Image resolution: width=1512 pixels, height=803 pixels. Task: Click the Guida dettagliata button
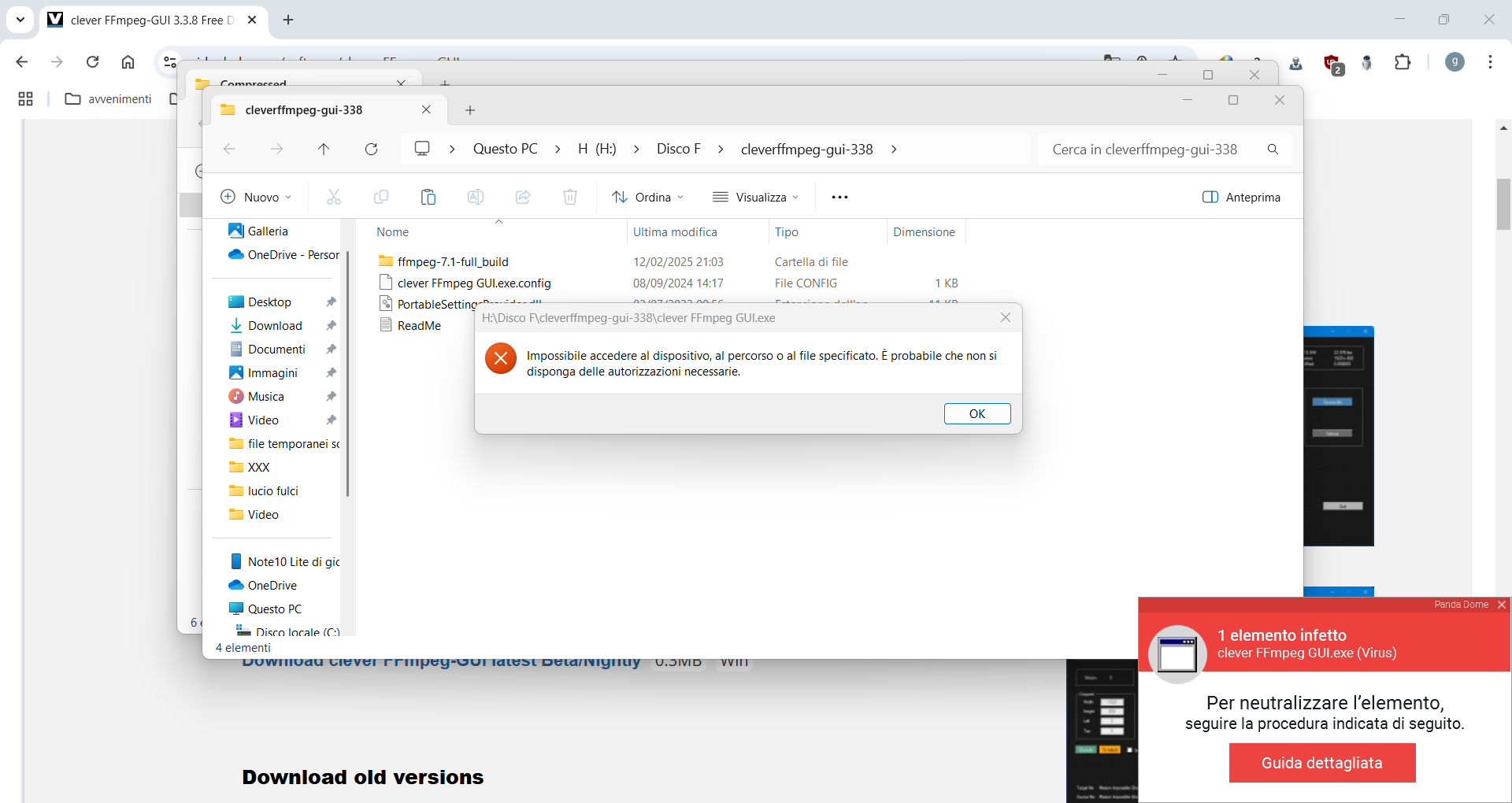click(x=1322, y=763)
